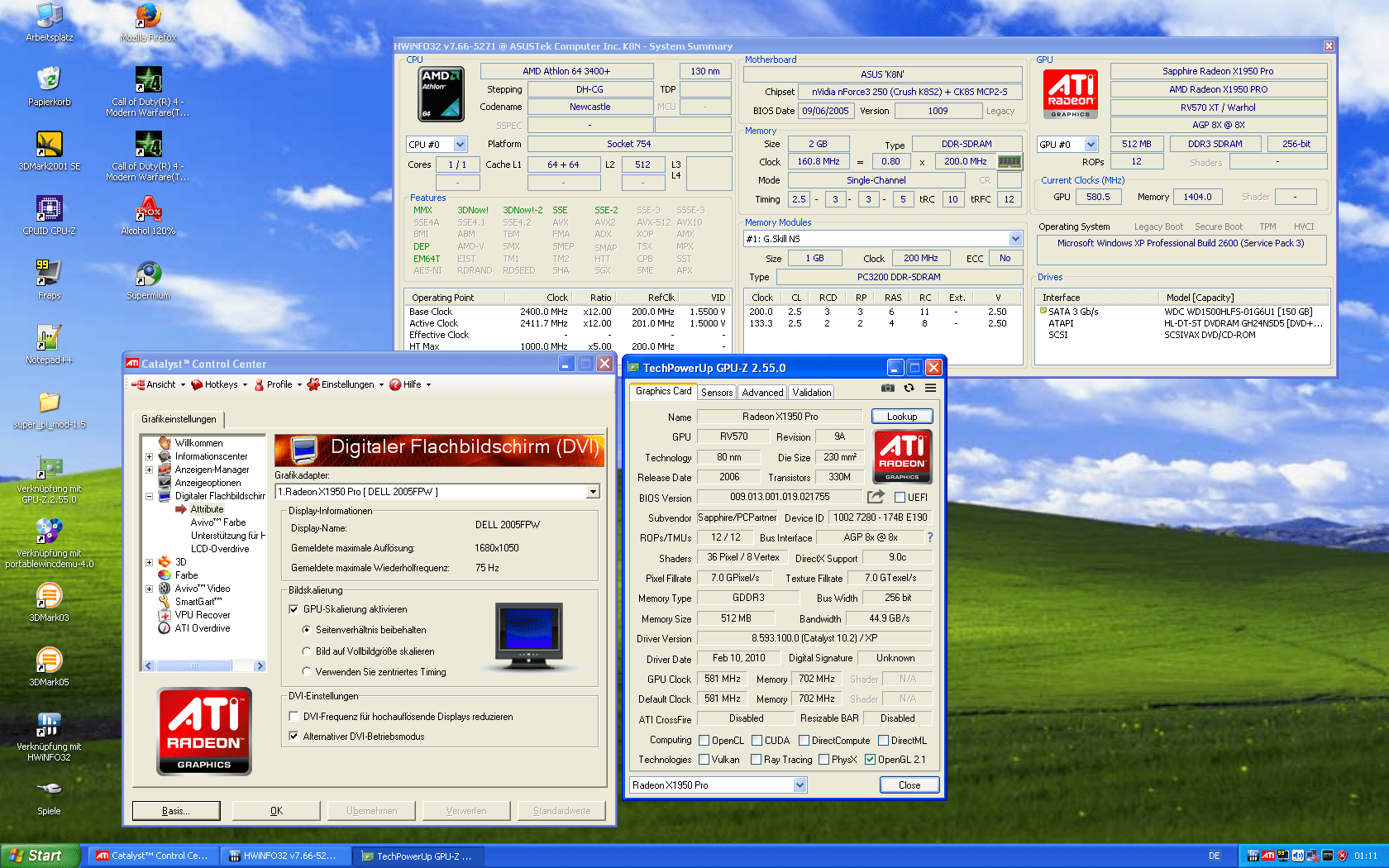The height and width of the screenshot is (868, 1389).
Task: Open the CPU #0 dropdown in HWiNFO
Action: (x=461, y=144)
